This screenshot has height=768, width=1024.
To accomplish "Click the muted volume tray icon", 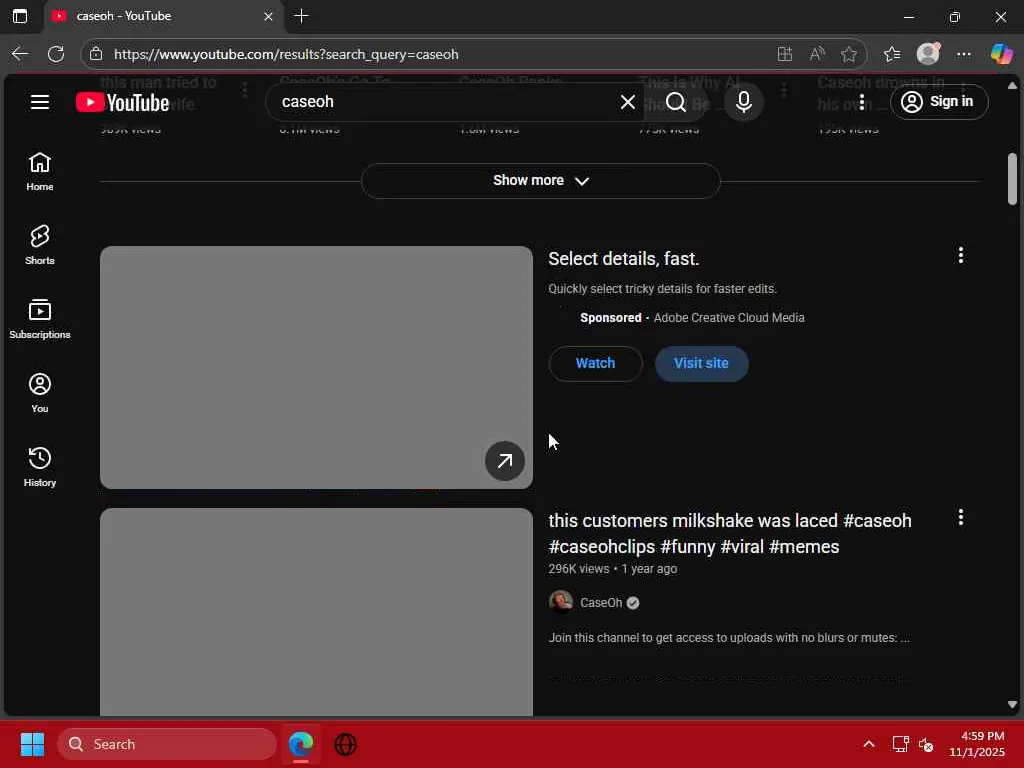I will (925, 744).
